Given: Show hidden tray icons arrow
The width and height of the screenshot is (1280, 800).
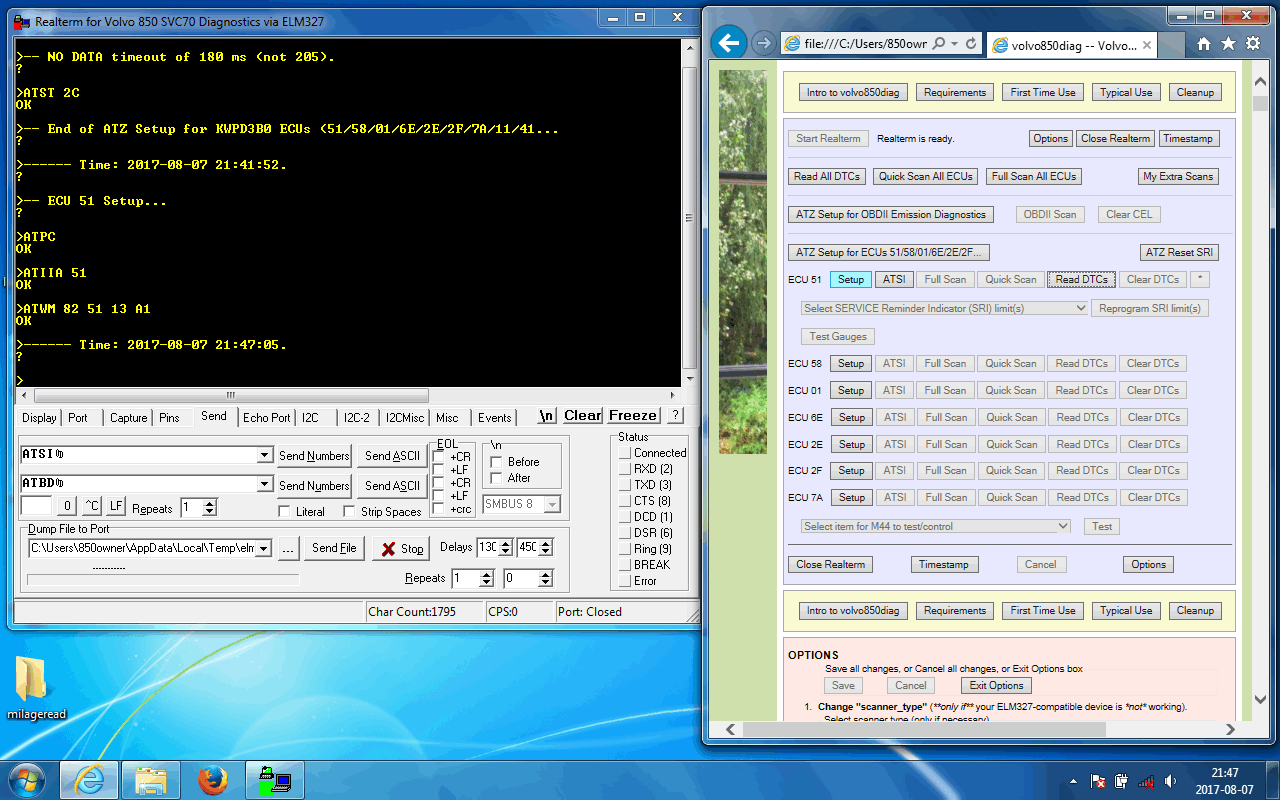Looking at the screenshot, I should click(x=1073, y=781).
